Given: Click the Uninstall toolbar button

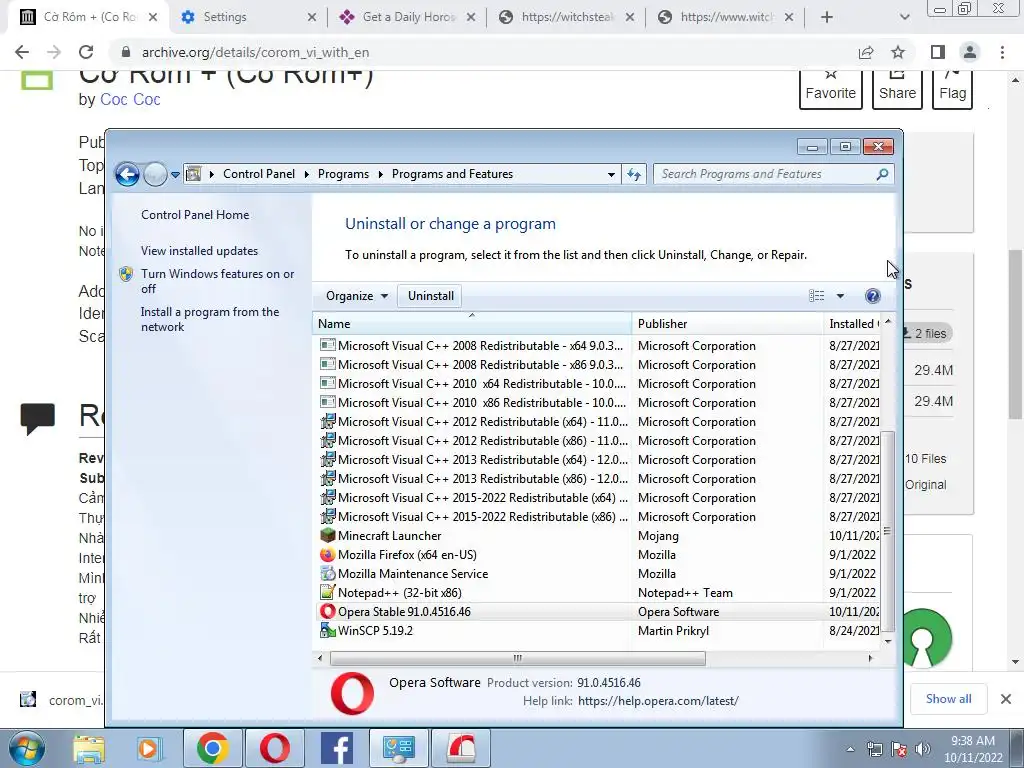Looking at the screenshot, I should click(x=430, y=296).
